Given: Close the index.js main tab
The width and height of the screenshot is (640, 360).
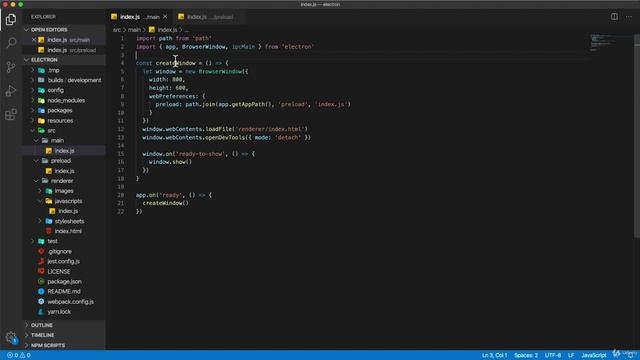Looking at the screenshot, I should coord(165,17).
